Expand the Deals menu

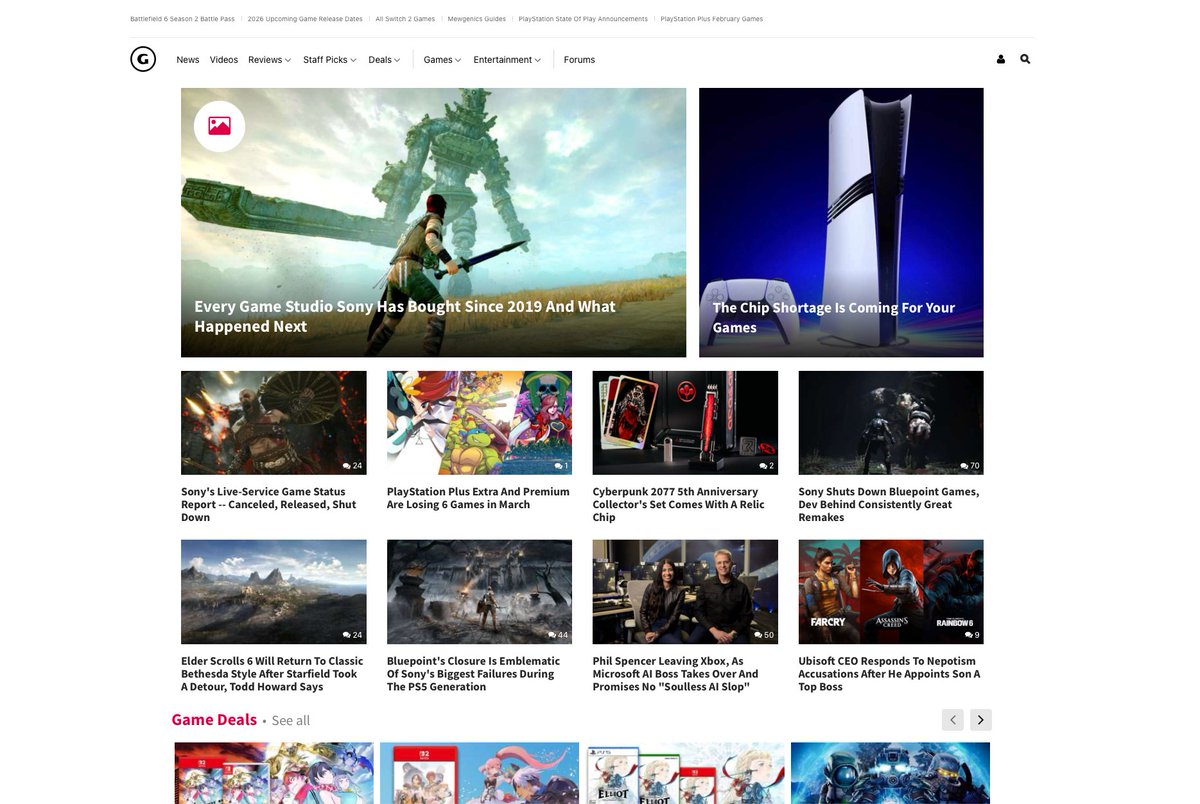point(384,60)
